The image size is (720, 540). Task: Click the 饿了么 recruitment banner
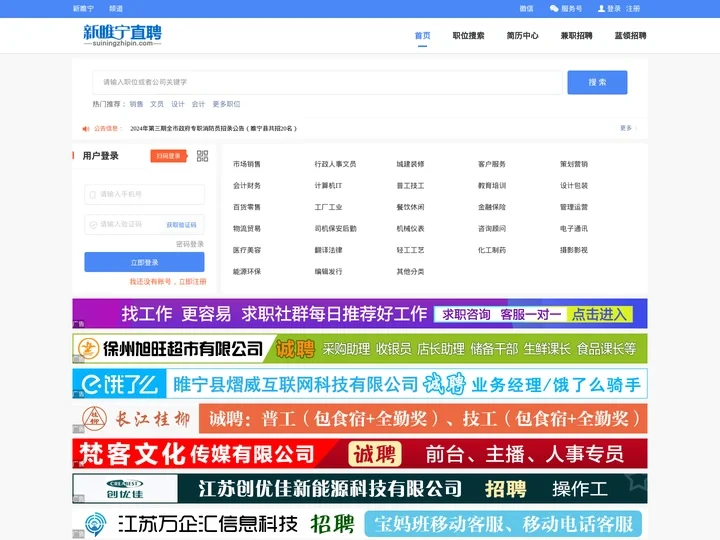pyautogui.click(x=360, y=383)
